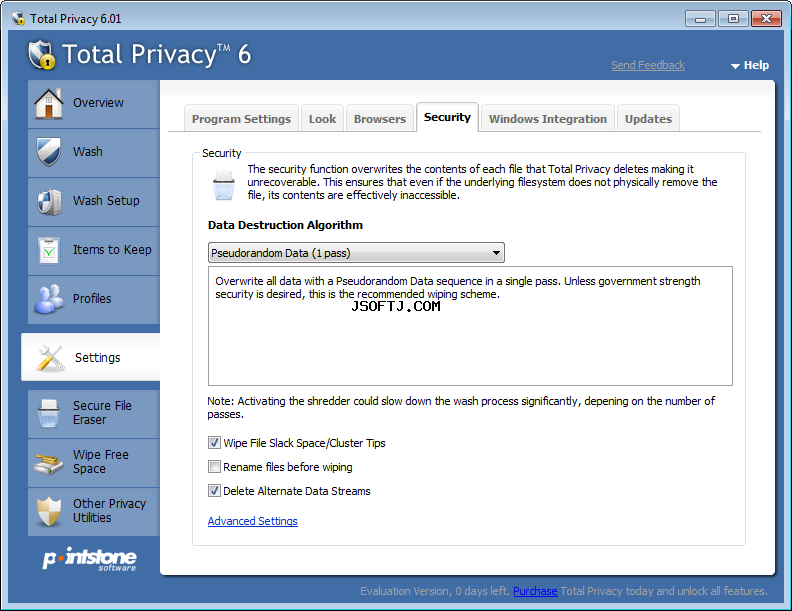Open Secure File Eraser label
Screen dimensions: 792x611
[x=102, y=413]
